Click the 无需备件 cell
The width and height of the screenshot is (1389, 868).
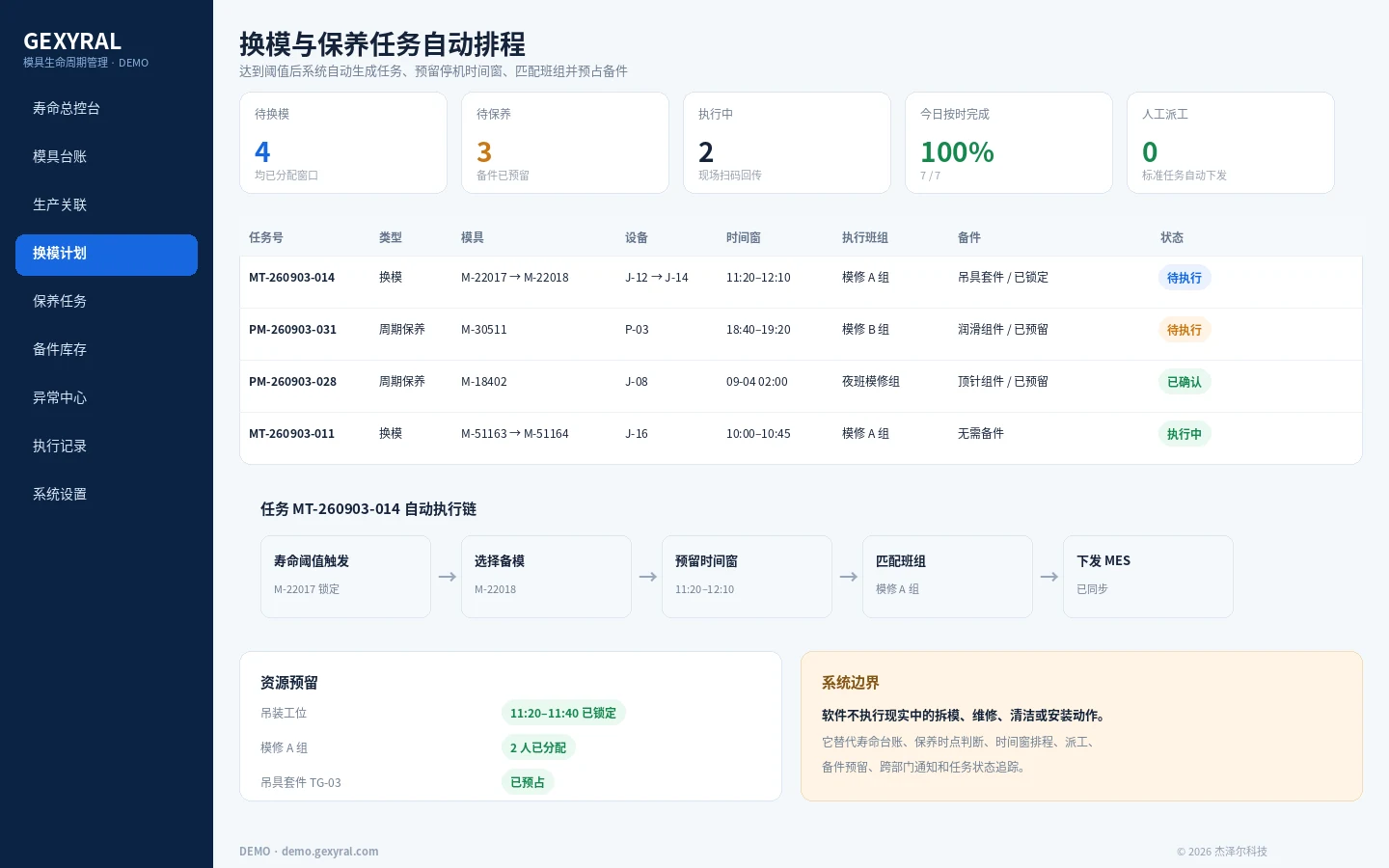[981, 434]
